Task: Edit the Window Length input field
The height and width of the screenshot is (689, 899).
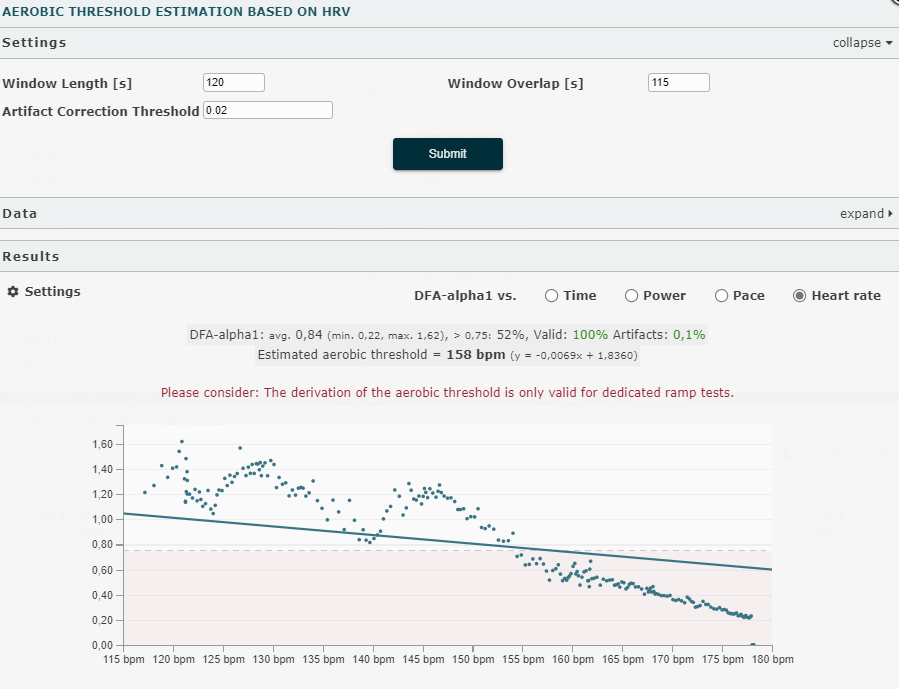Action: (233, 82)
